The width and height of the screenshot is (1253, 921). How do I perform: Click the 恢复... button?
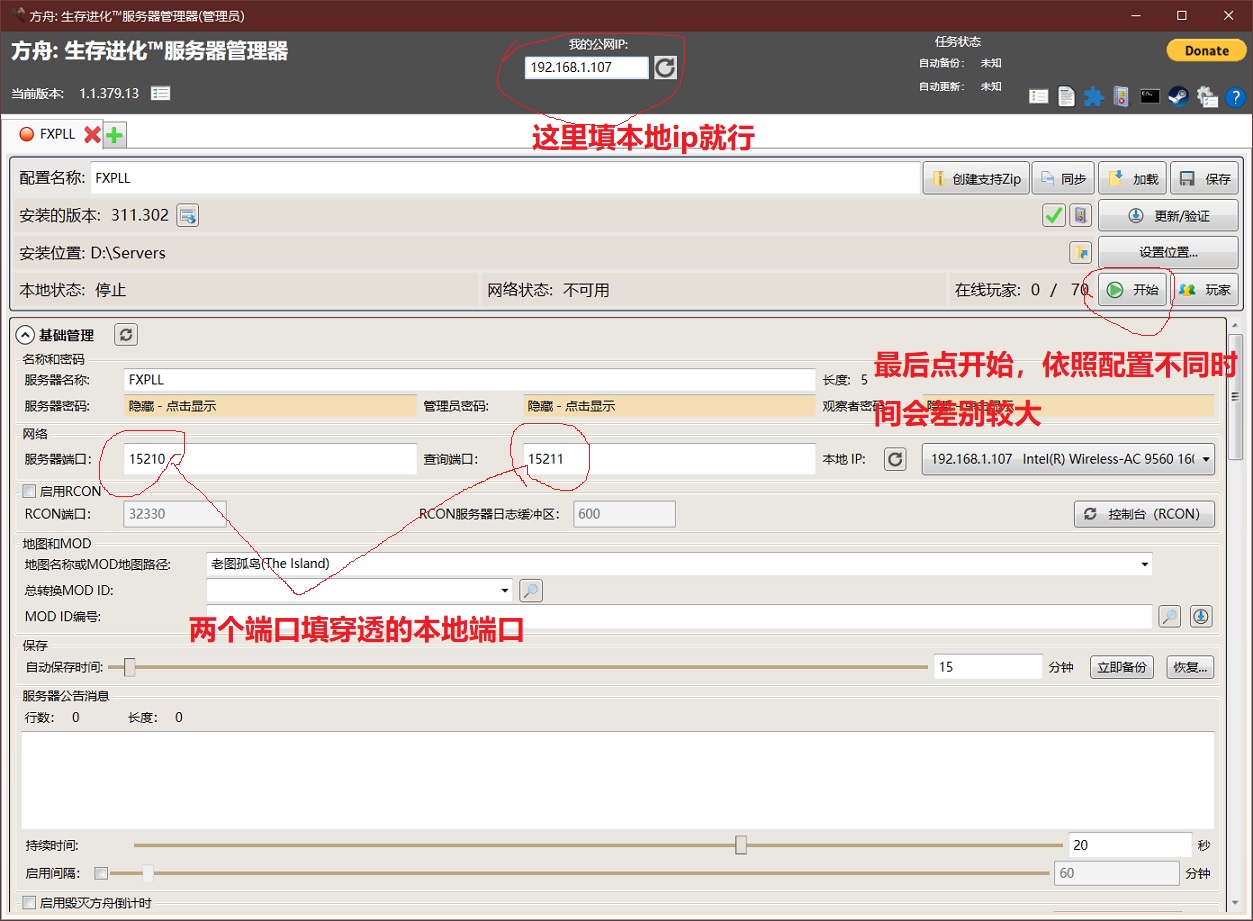[1191, 667]
